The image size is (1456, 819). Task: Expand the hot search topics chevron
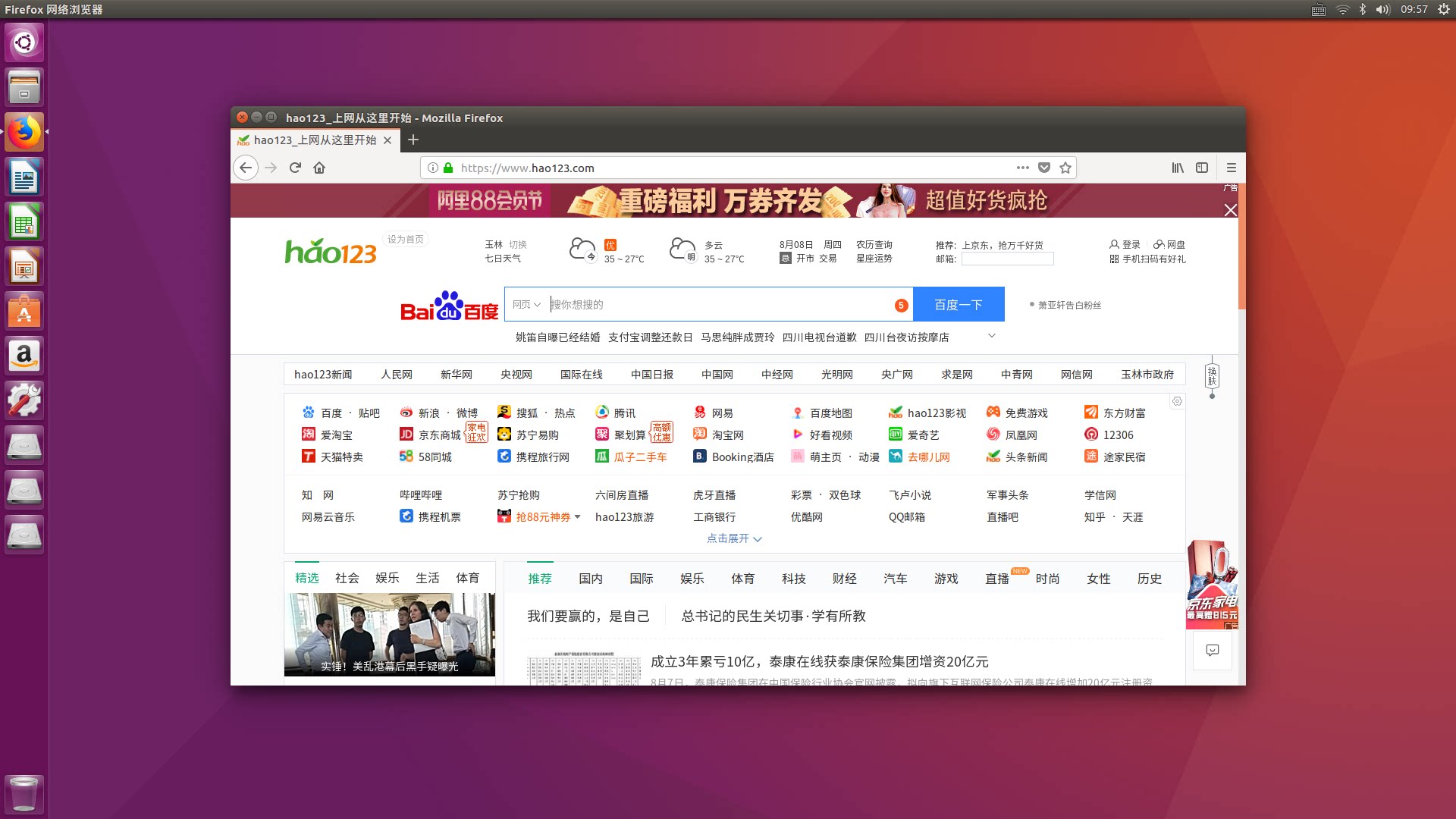[991, 336]
